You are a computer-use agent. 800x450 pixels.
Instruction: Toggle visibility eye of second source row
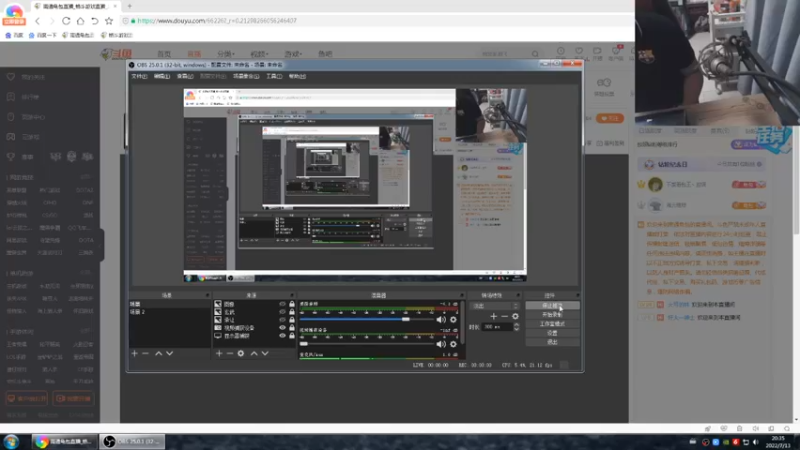click(282, 312)
